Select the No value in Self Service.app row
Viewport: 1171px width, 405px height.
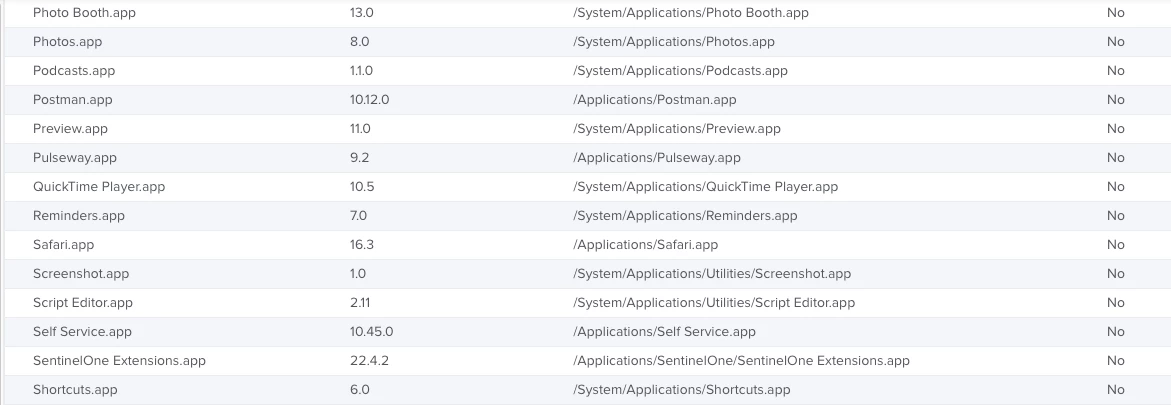point(1116,332)
